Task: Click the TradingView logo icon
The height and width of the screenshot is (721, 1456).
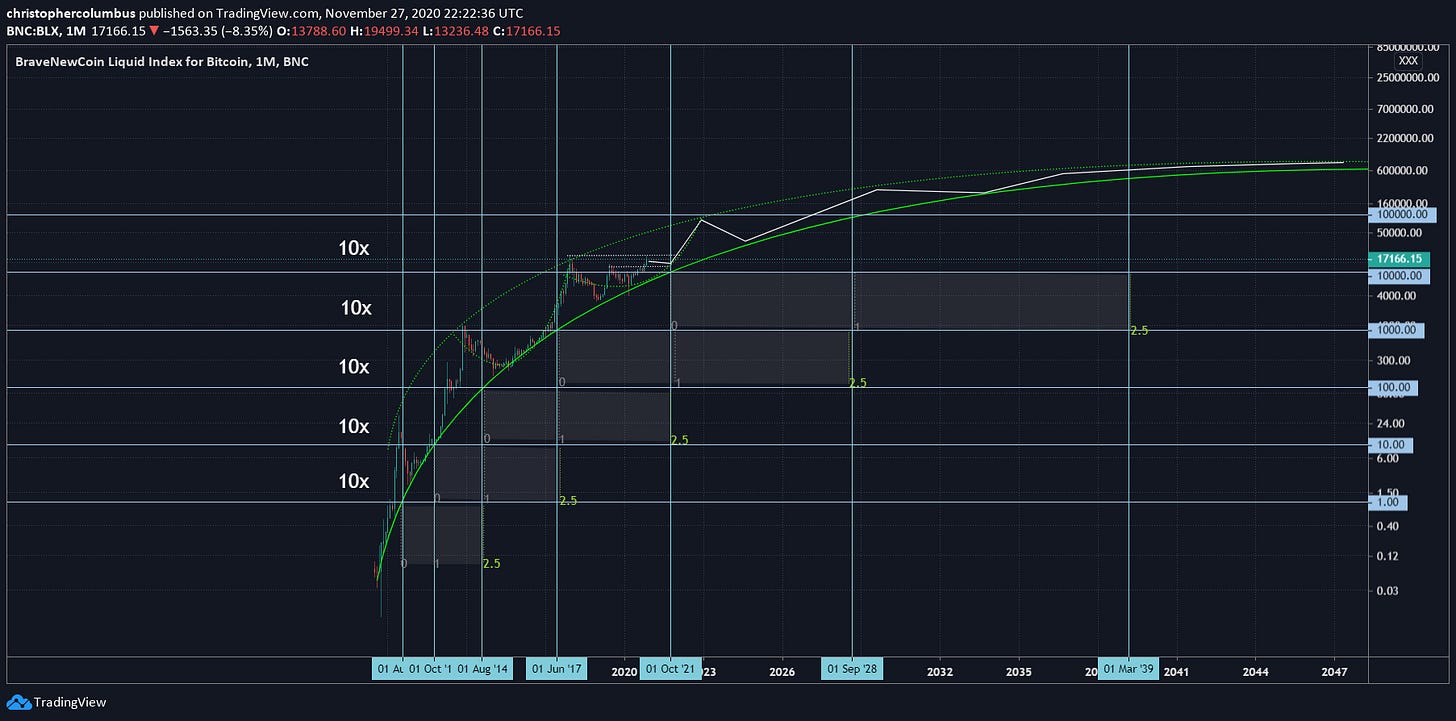Action: (x=18, y=702)
